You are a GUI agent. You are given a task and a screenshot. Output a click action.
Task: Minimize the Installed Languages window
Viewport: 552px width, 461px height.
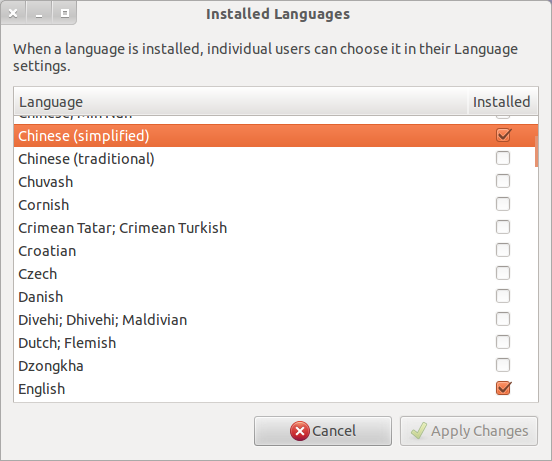(x=39, y=13)
